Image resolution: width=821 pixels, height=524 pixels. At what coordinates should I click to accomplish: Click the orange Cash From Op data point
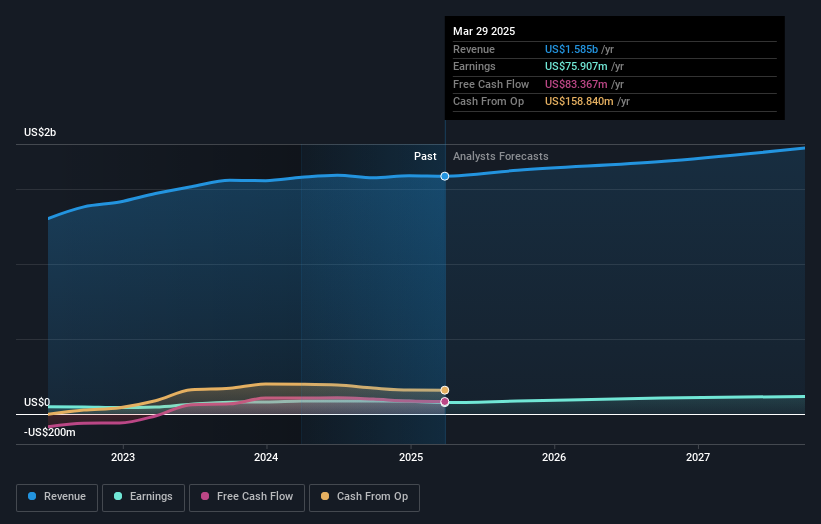(x=445, y=390)
